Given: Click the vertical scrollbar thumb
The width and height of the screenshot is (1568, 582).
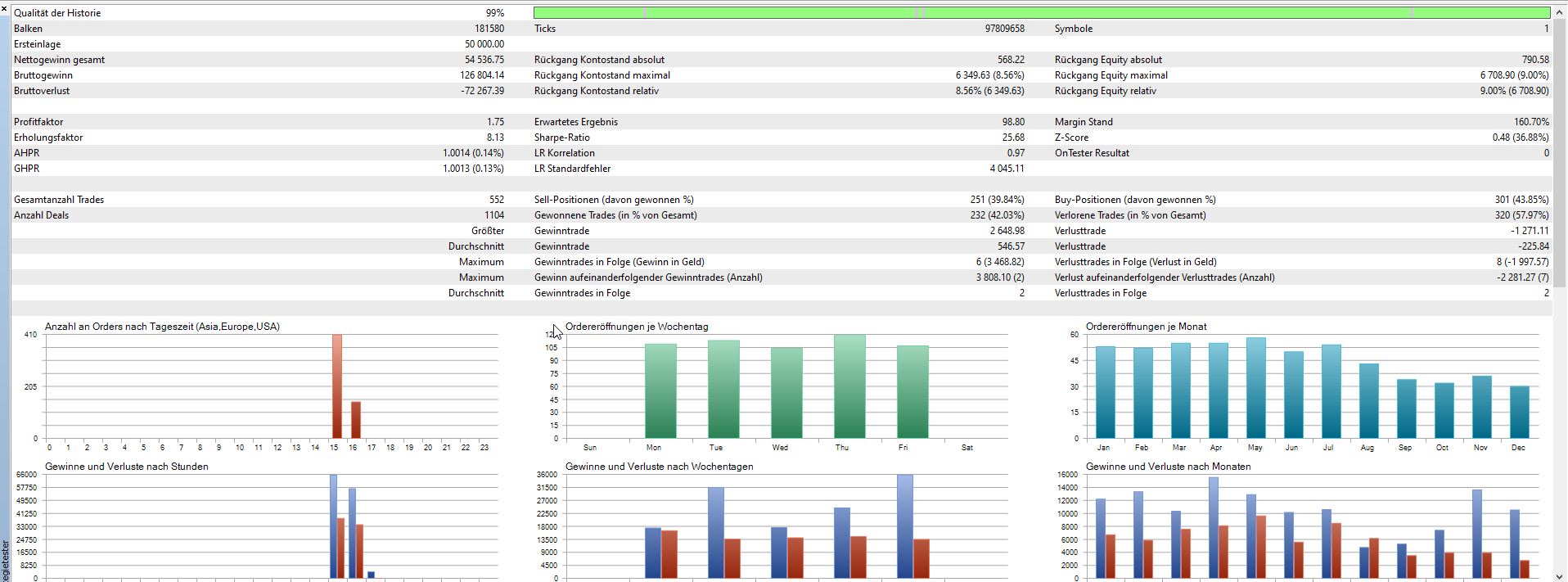Looking at the screenshot, I should (x=1560, y=151).
